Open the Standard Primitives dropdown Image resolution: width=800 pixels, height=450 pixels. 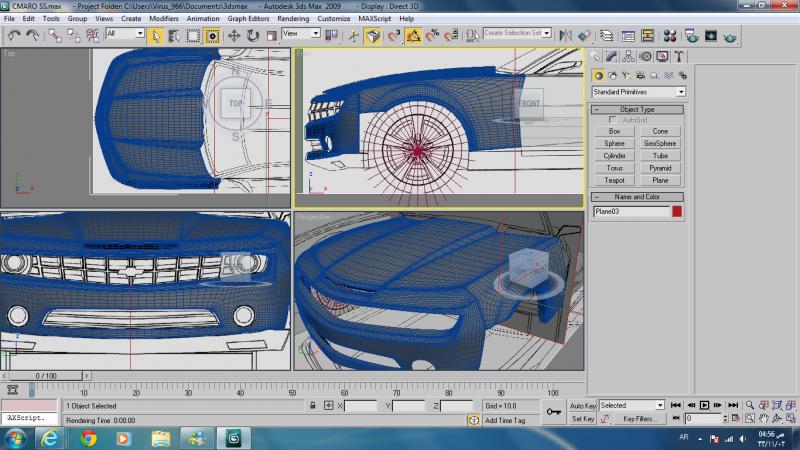pos(638,92)
